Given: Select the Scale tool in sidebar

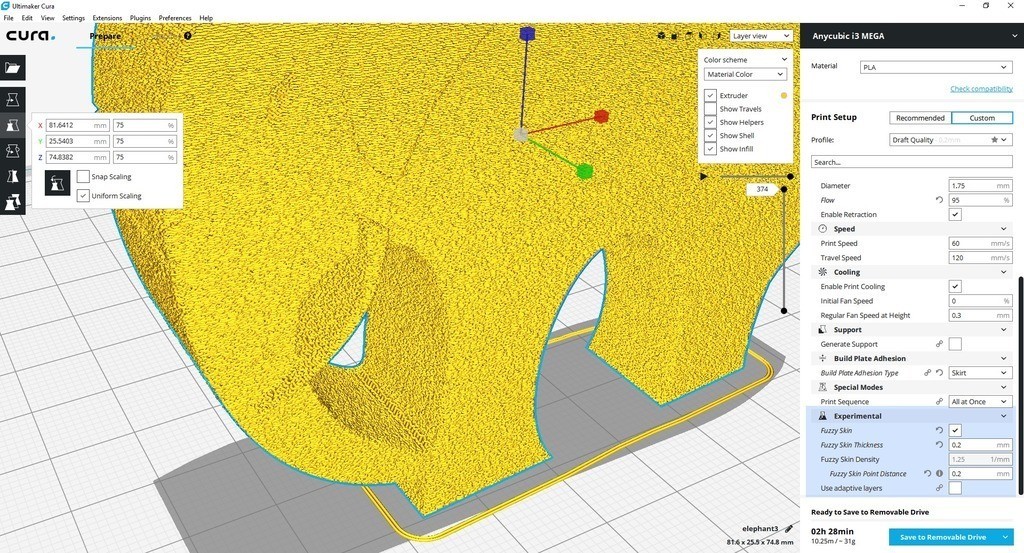Looking at the screenshot, I should [x=12, y=125].
